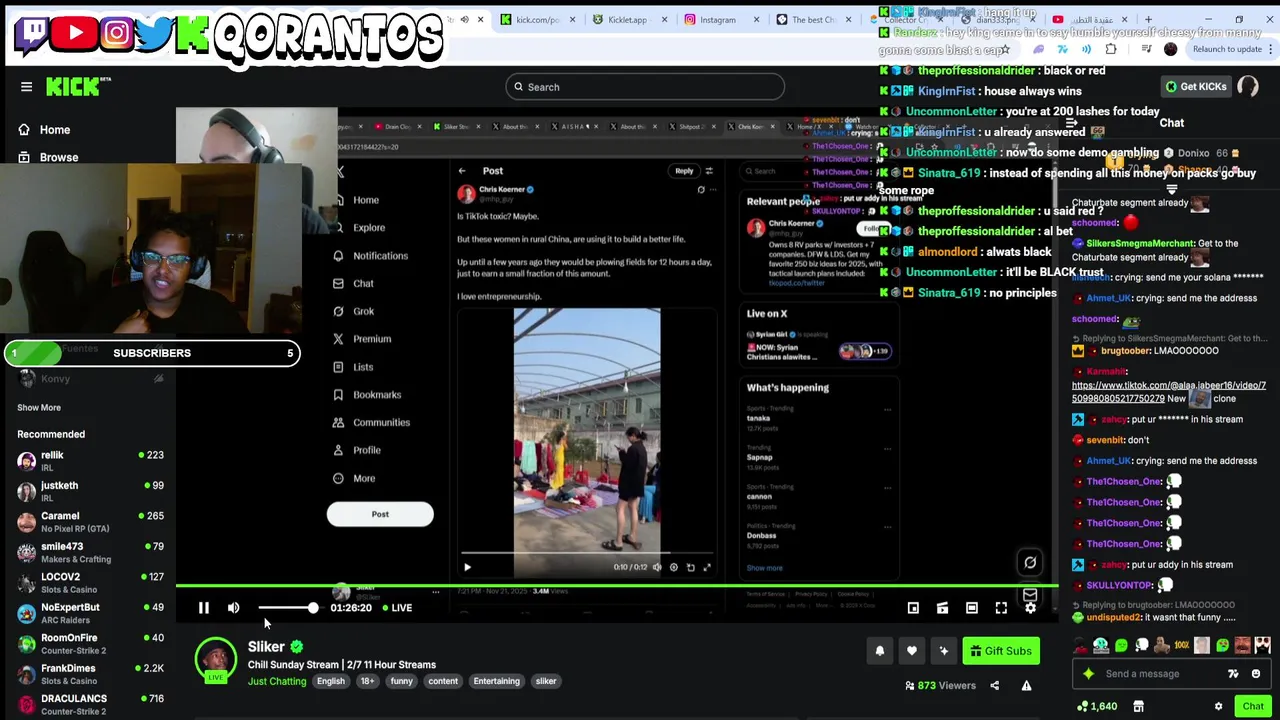Open the Kick hamburger menu
Image resolution: width=1280 pixels, height=720 pixels.
pyautogui.click(x=27, y=87)
